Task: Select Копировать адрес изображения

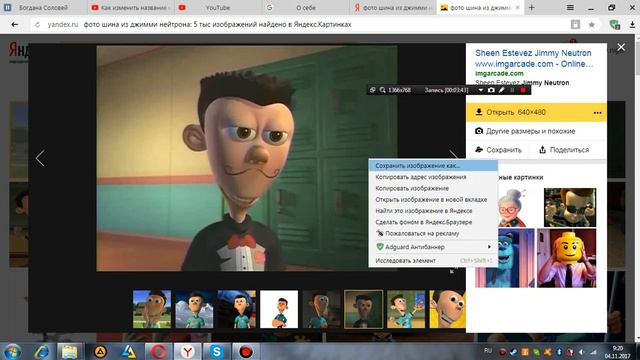Action: pyautogui.click(x=433, y=177)
